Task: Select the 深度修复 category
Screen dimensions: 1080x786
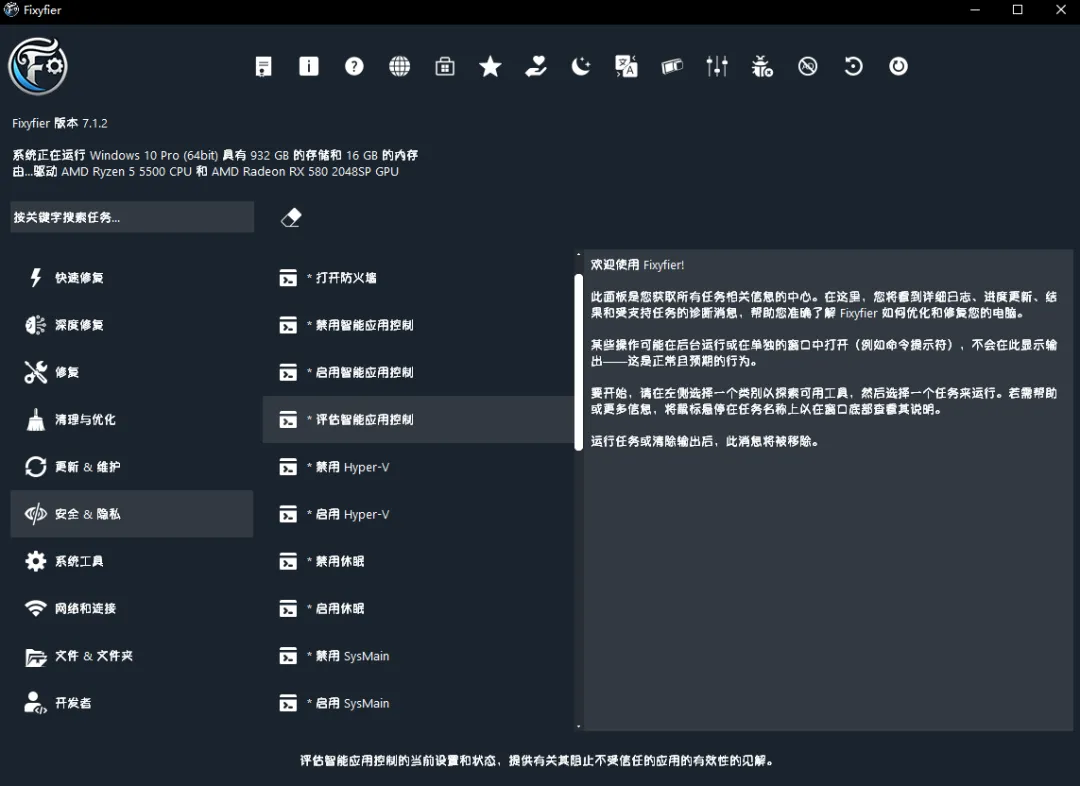Action: pos(132,324)
